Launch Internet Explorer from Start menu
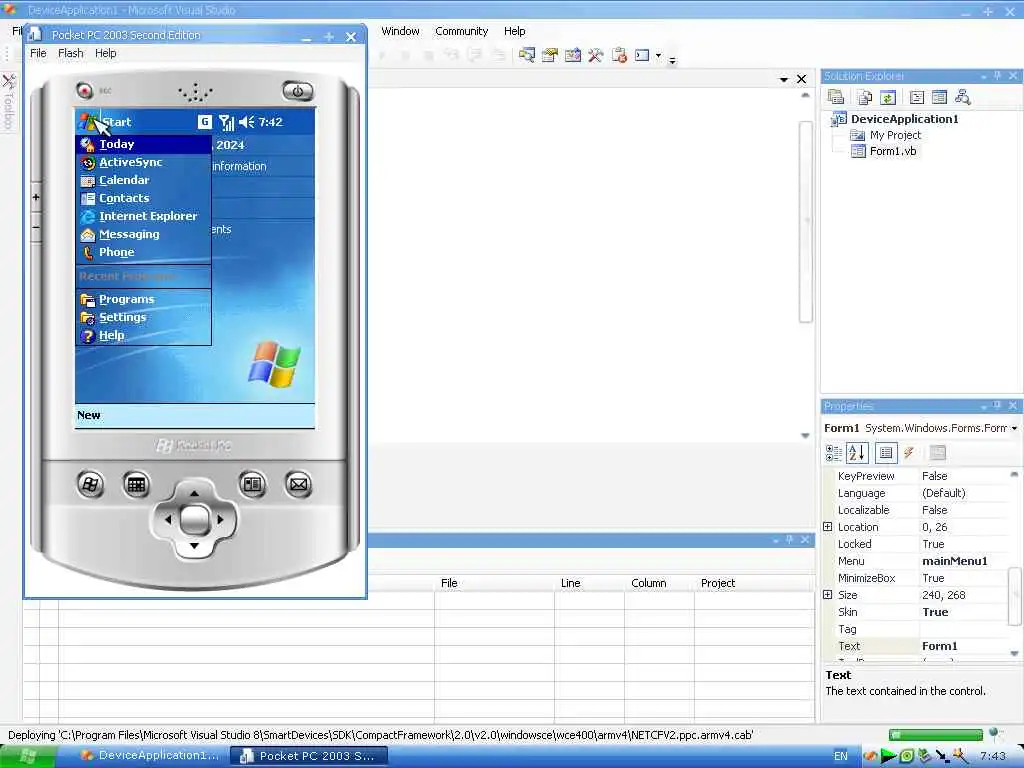Screen dimensions: 1024x768 (x=144, y=216)
